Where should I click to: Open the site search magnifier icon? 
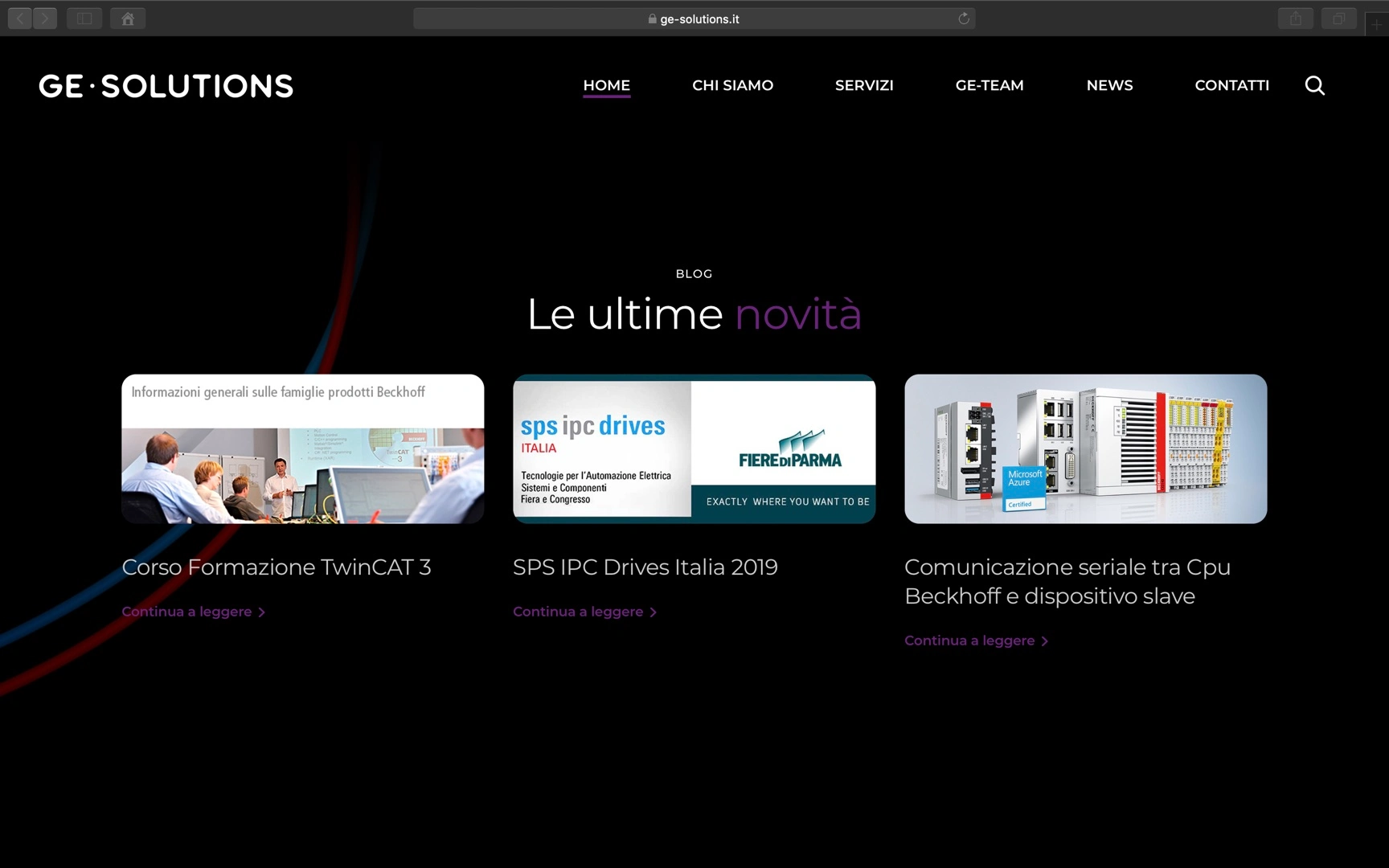1315,85
